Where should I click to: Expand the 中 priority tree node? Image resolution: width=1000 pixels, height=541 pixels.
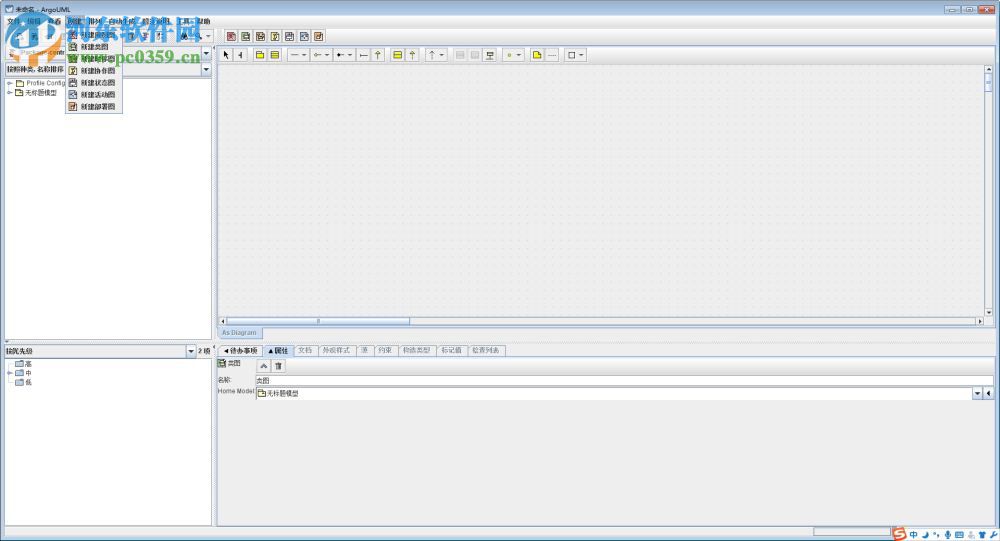tap(10, 373)
